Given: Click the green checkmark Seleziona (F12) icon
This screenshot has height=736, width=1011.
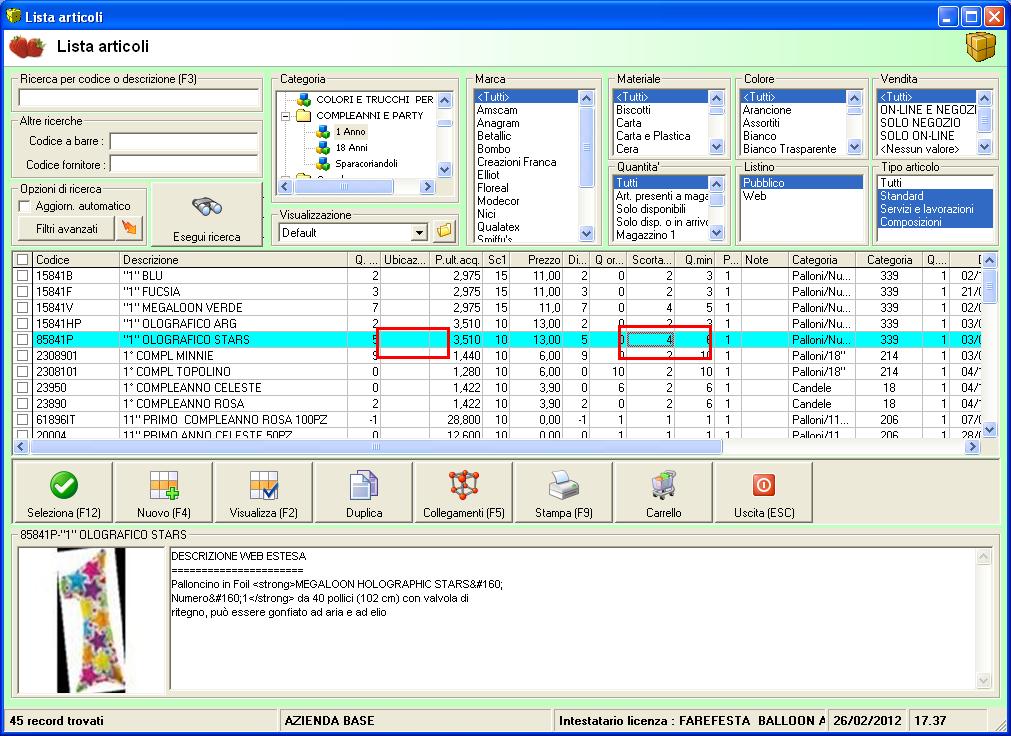Looking at the screenshot, I should [64, 486].
